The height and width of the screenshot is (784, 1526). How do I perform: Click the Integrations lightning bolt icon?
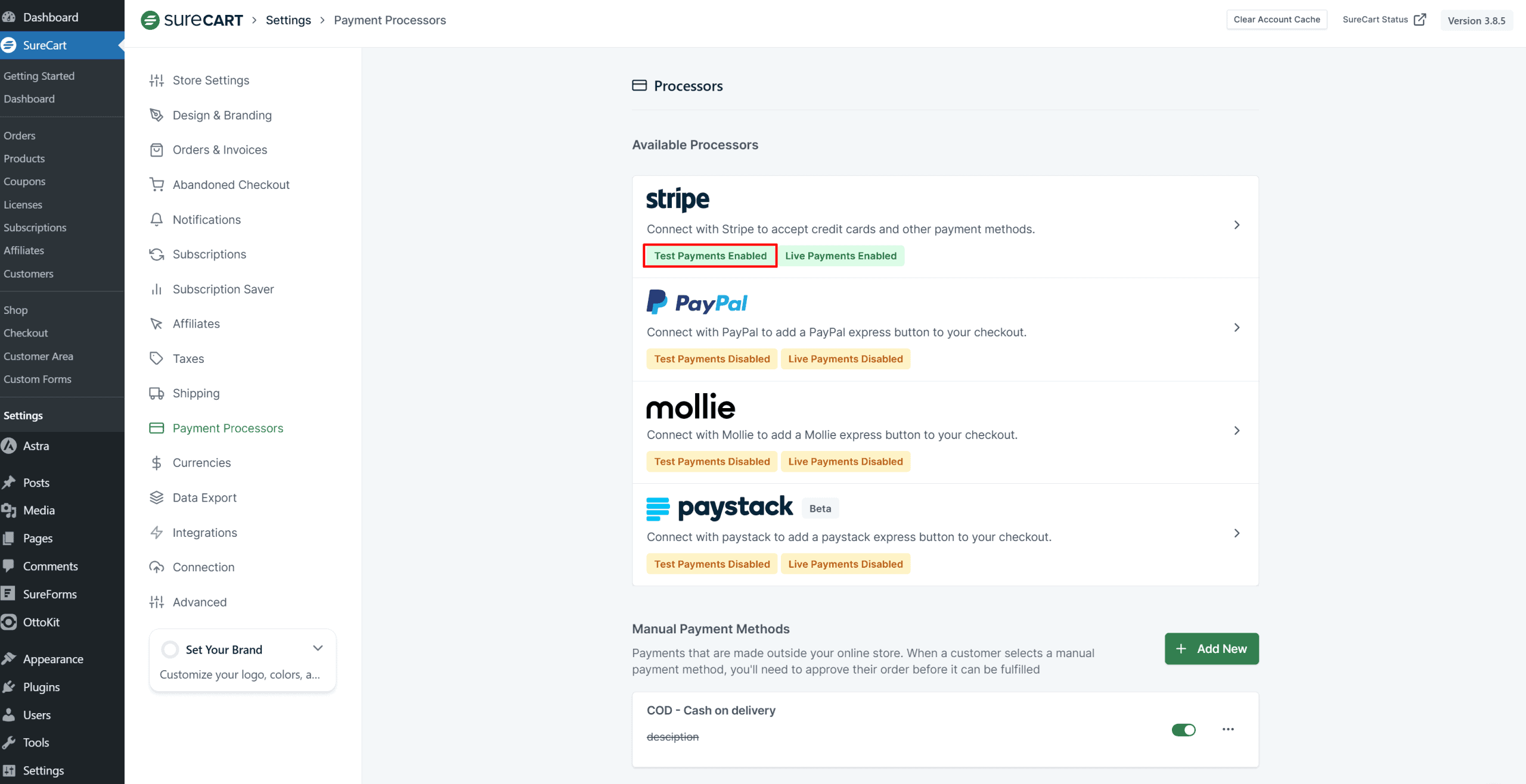[x=156, y=533]
